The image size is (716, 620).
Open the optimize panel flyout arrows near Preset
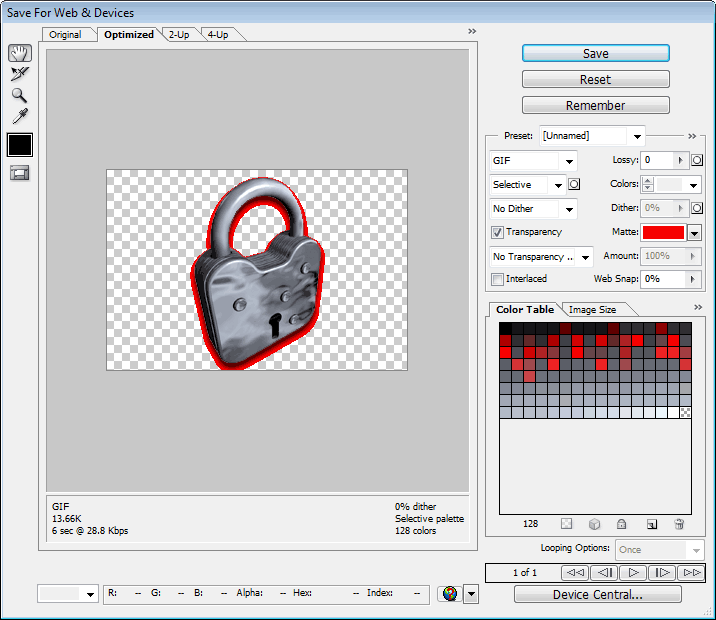tap(692, 136)
